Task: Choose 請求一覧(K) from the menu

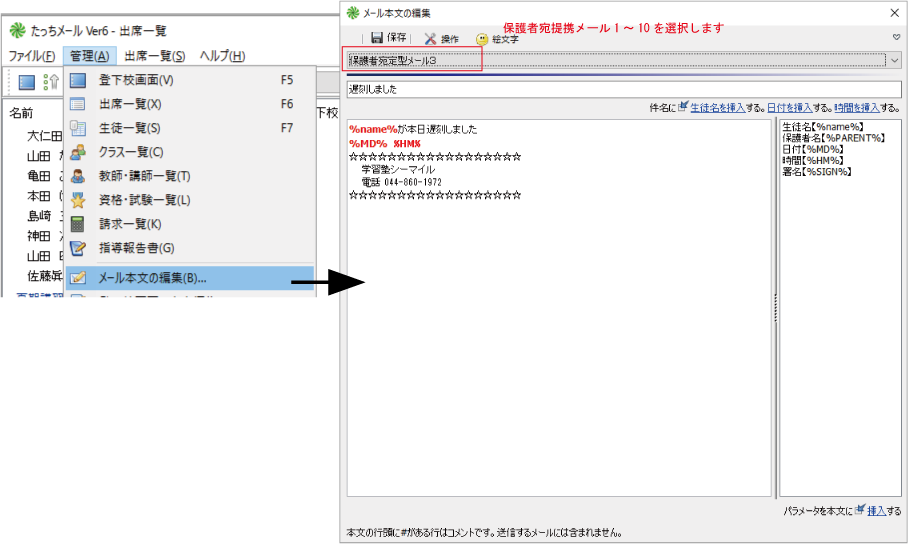Action: [190, 224]
